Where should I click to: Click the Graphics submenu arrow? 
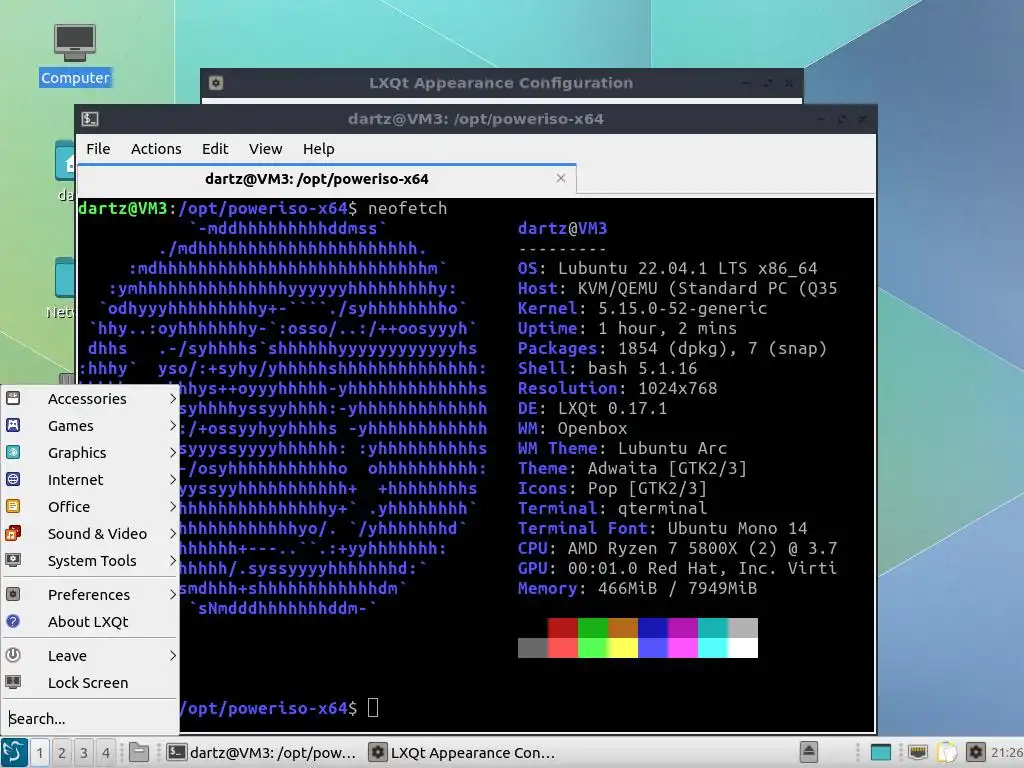coord(172,453)
